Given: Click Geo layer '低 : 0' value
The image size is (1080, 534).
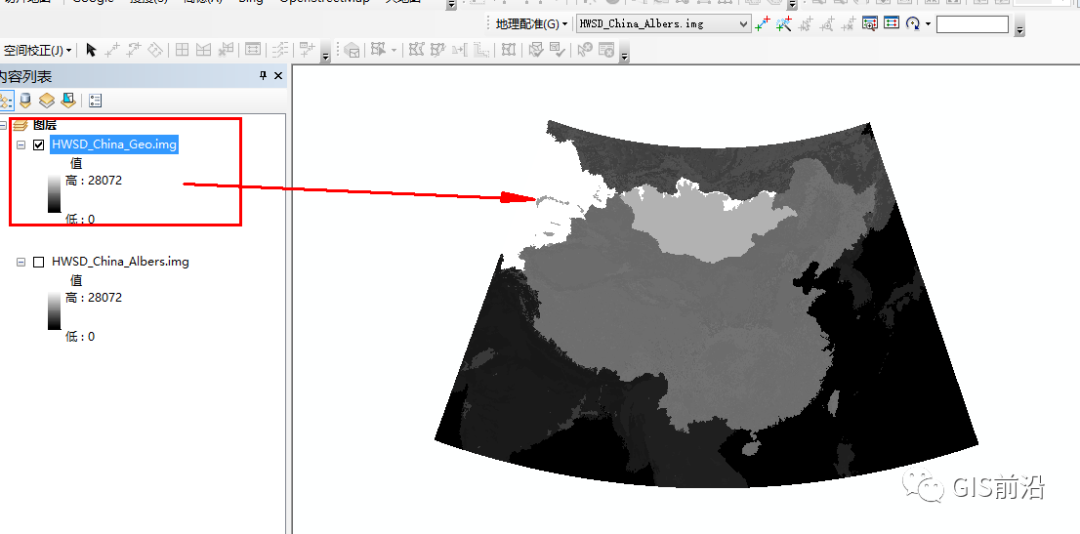Looking at the screenshot, I should [x=80, y=220].
